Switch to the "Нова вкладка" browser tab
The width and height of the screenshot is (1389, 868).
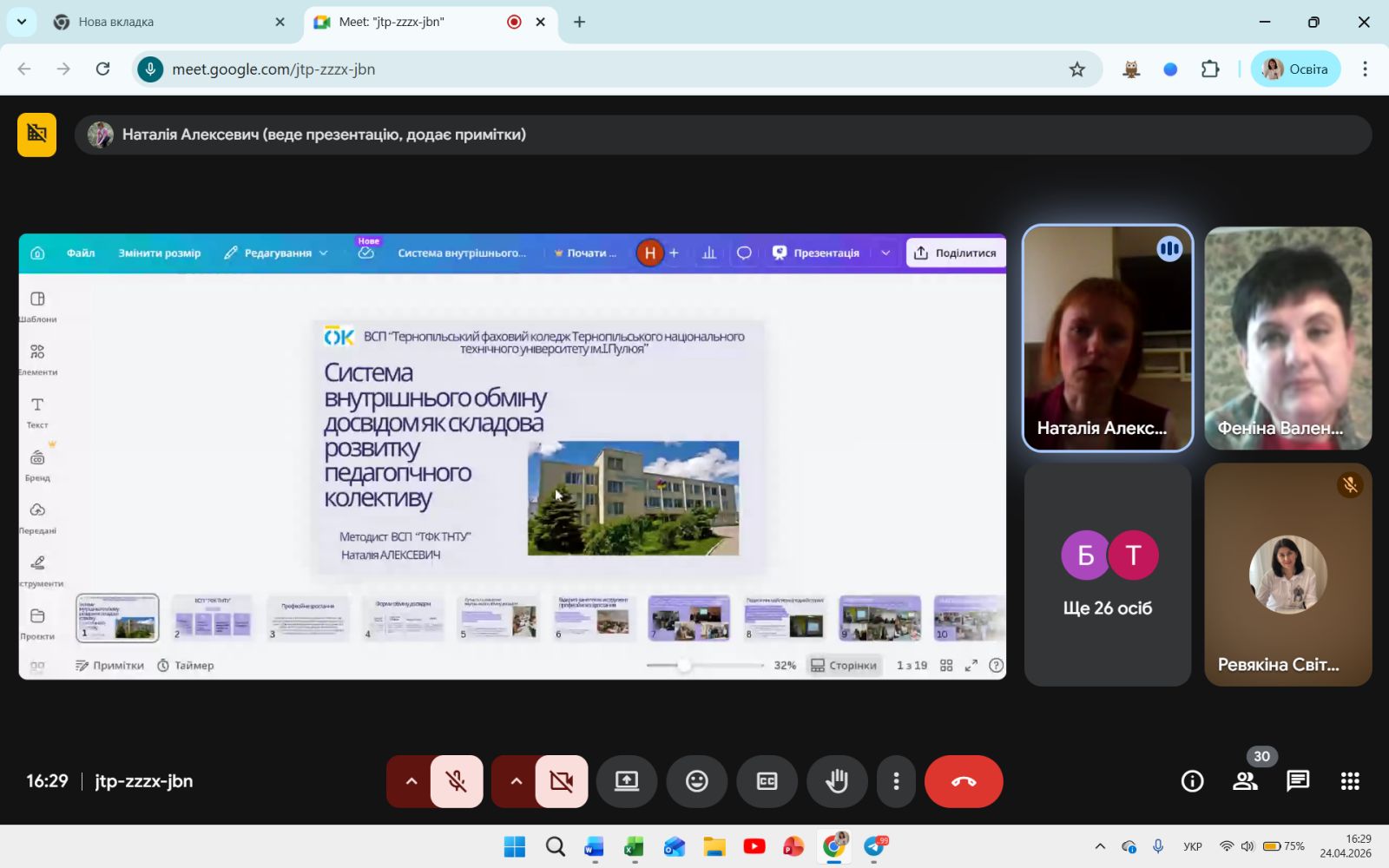[x=165, y=22]
